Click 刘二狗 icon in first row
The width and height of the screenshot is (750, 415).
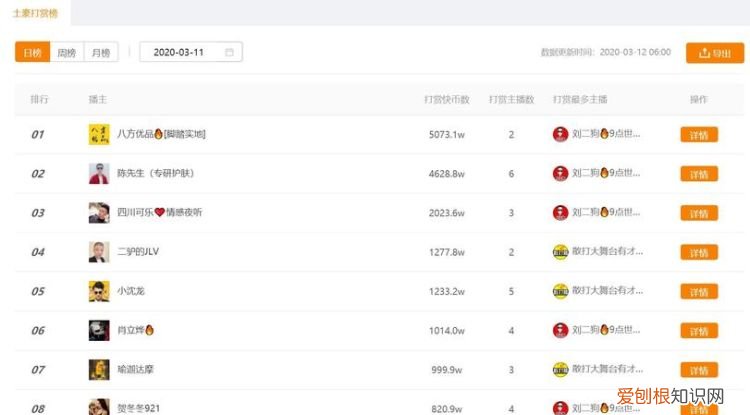560,134
